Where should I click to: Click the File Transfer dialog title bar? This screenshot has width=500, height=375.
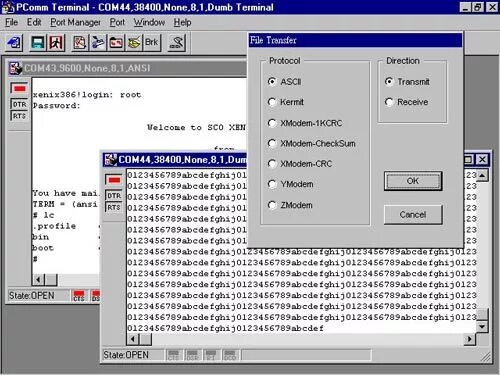pos(355,40)
